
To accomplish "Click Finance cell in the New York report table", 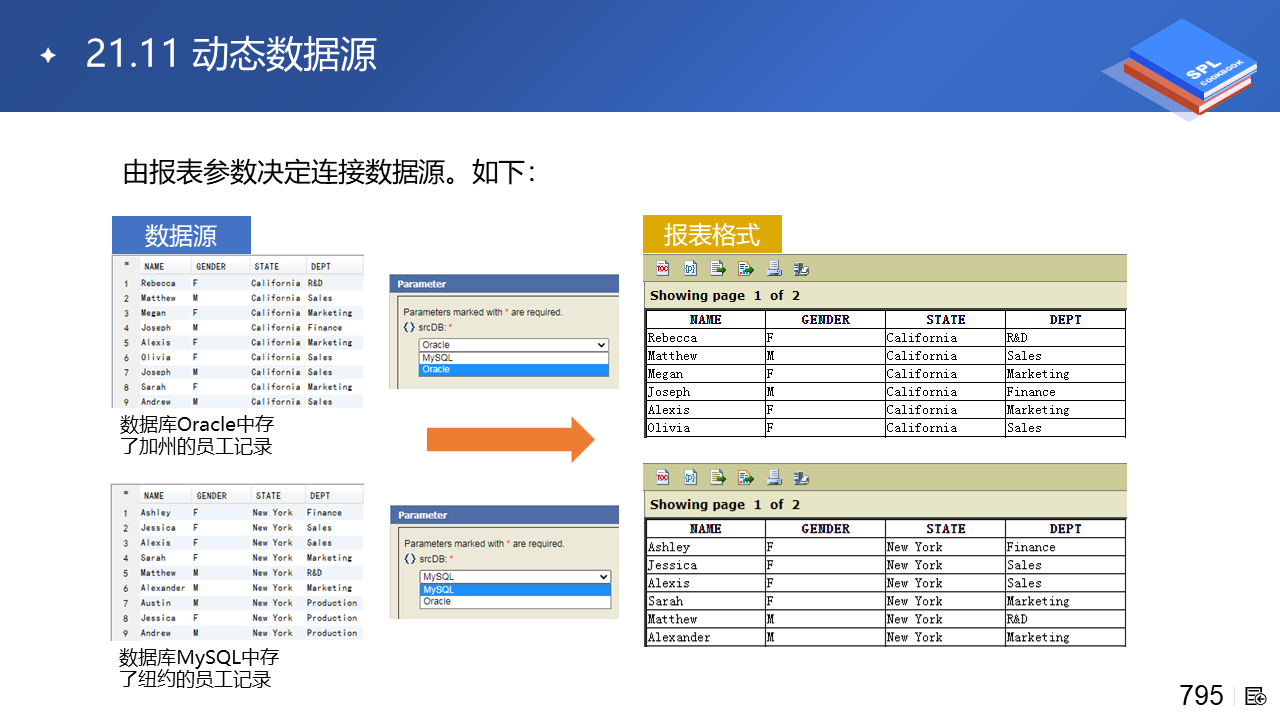I will point(1066,547).
